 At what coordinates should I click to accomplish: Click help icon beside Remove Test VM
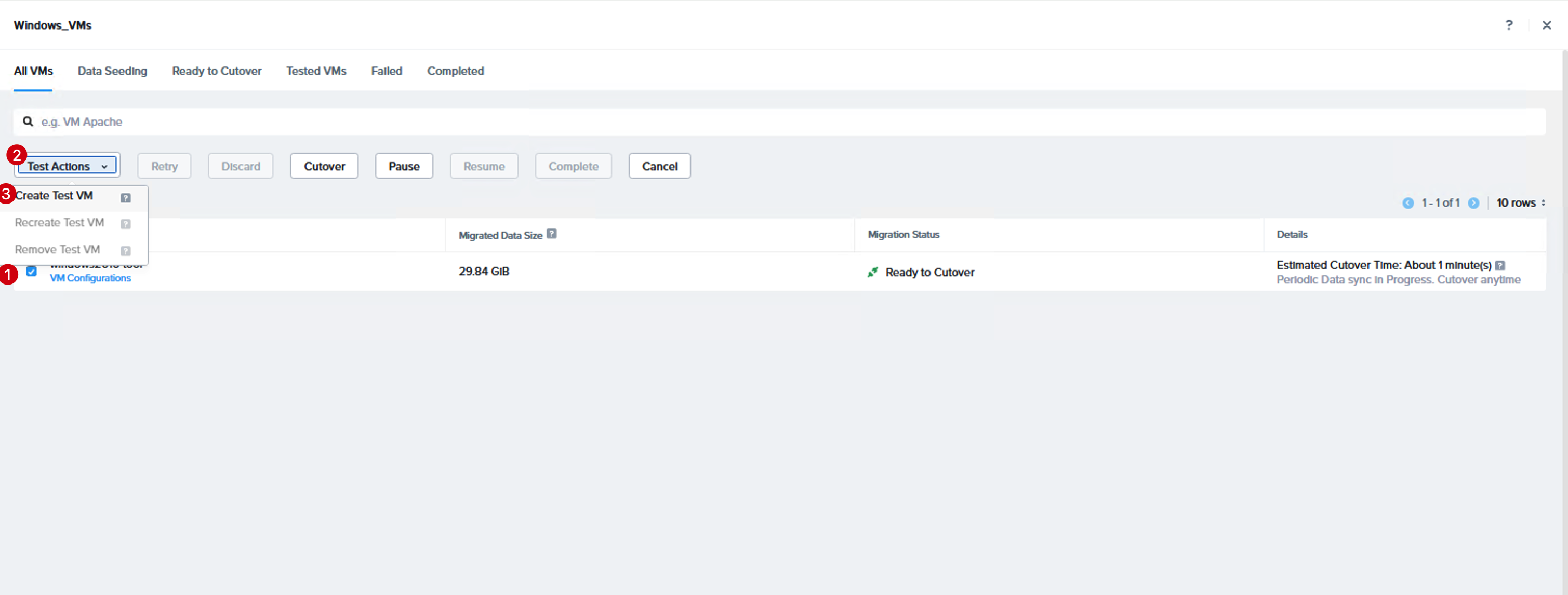(126, 251)
